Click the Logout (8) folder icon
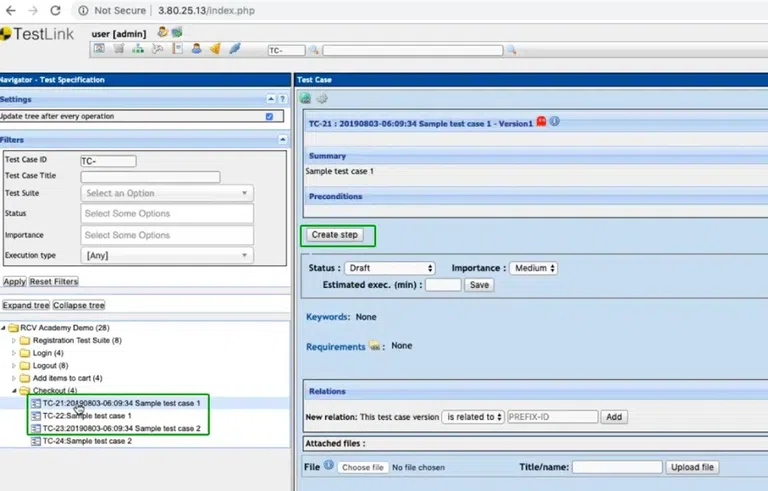 click(x=24, y=366)
